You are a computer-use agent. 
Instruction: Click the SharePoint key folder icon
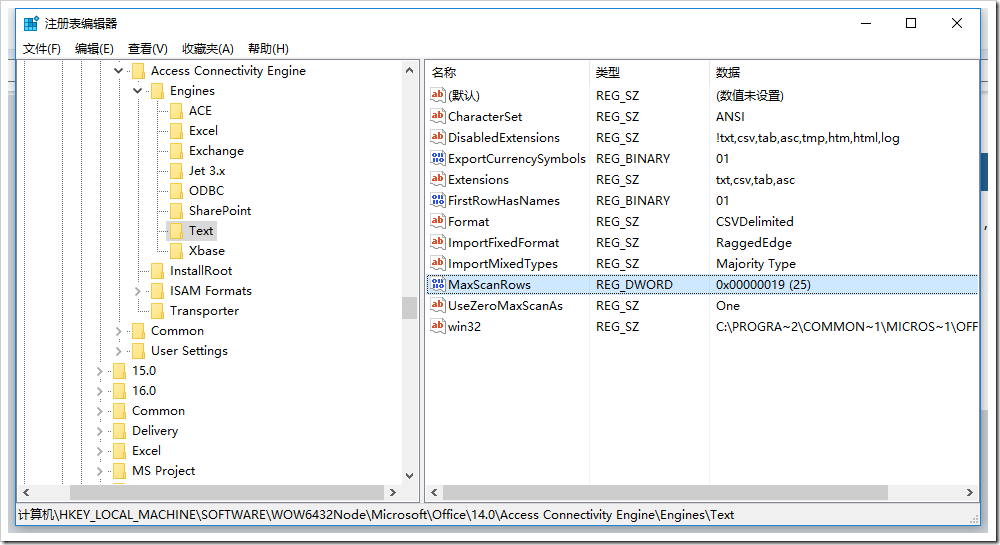(x=177, y=211)
